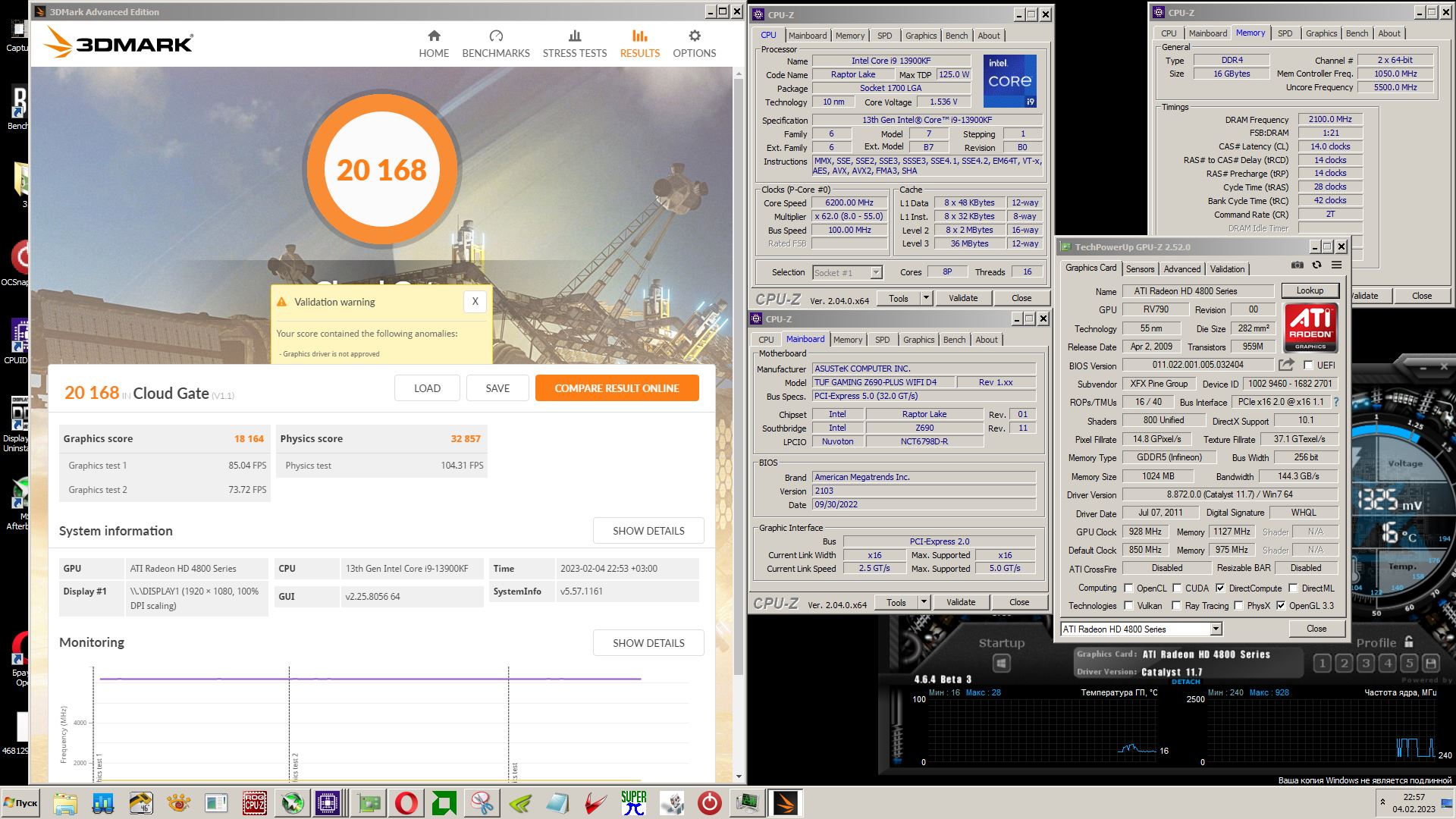Open the Bench tab in Mainboard CPU-Z window
The width and height of the screenshot is (1456, 819).
click(x=954, y=340)
